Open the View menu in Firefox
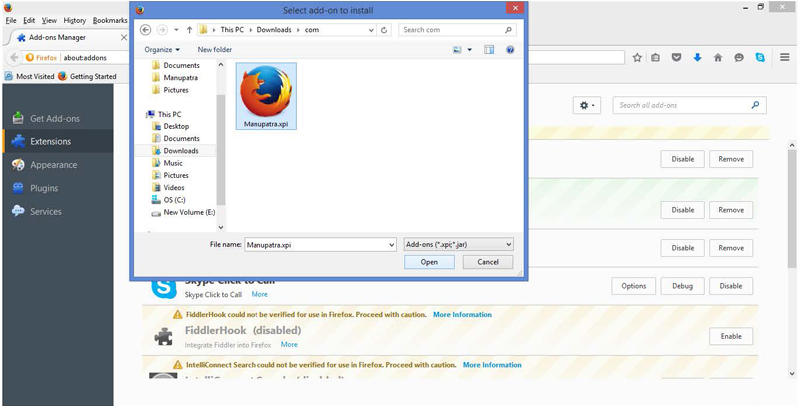The image size is (800, 406). (x=49, y=20)
